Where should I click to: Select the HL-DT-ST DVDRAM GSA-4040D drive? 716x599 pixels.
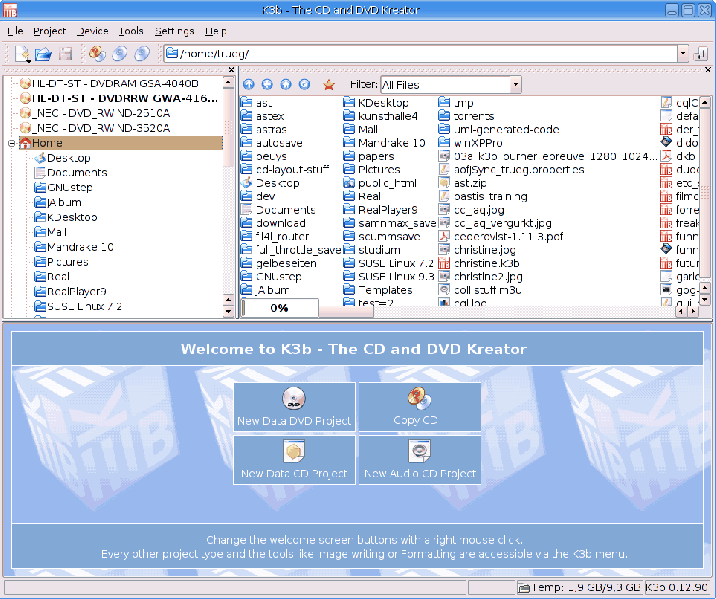(113, 84)
